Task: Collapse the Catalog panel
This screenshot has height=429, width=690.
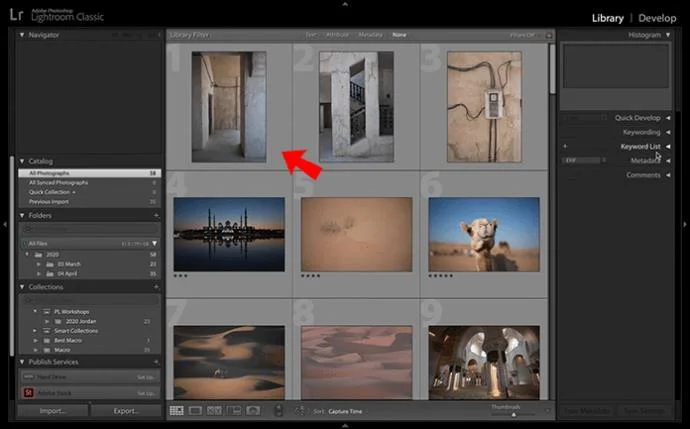Action: (x=22, y=161)
